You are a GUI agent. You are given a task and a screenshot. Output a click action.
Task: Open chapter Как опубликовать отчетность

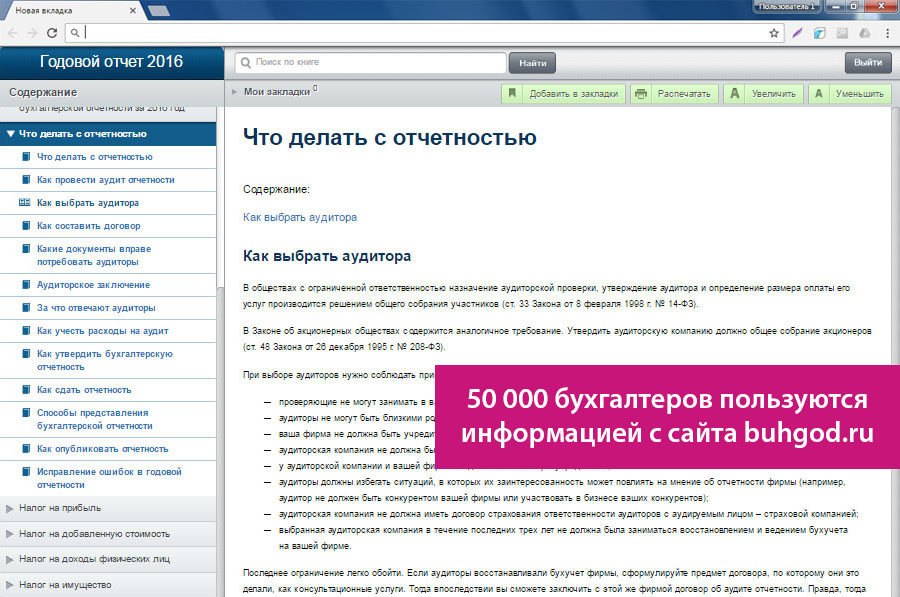point(102,449)
